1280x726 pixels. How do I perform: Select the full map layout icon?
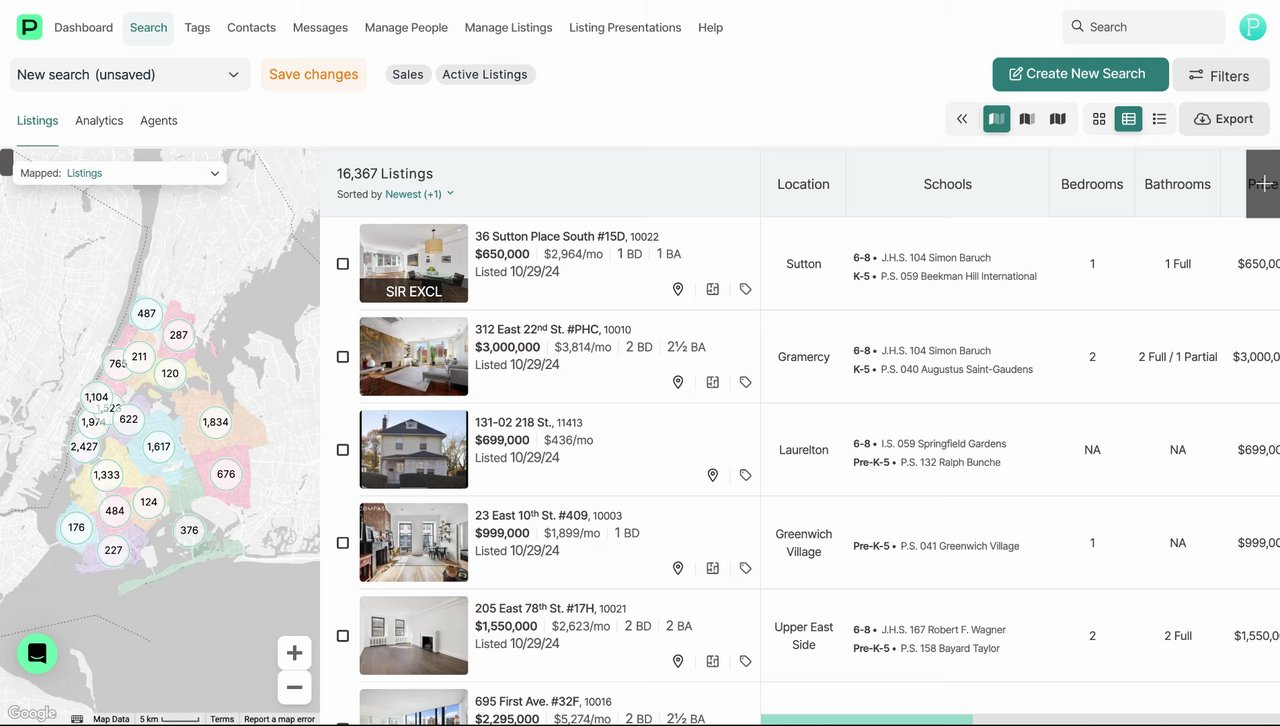[1057, 119]
